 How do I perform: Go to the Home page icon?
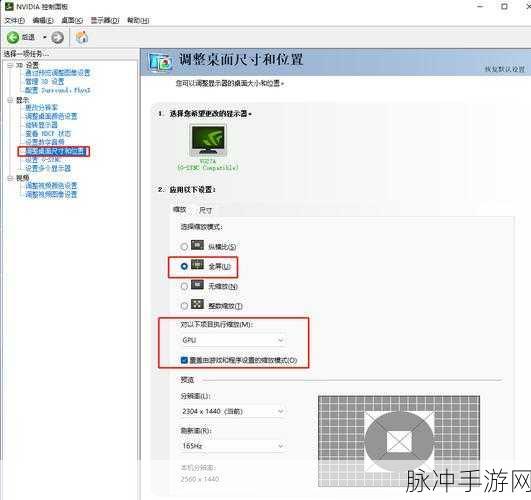pos(82,37)
